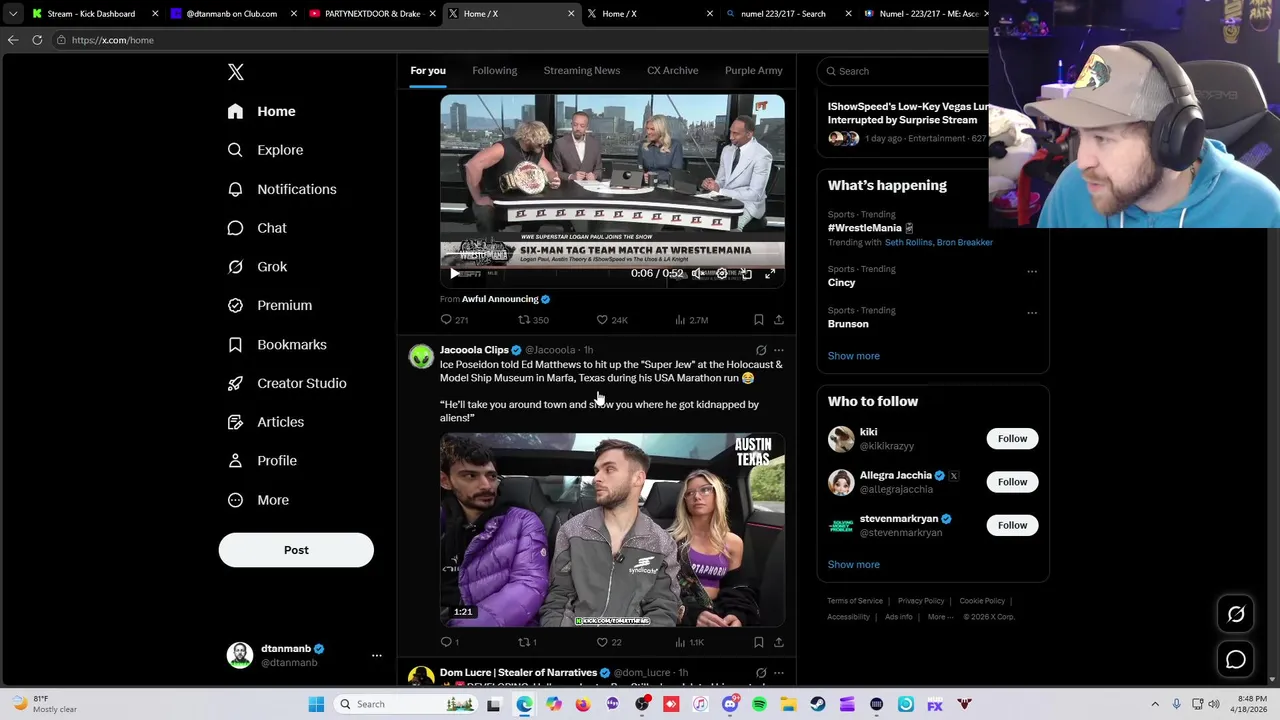
Task: Follow kiki account
Action: [x=1012, y=439]
